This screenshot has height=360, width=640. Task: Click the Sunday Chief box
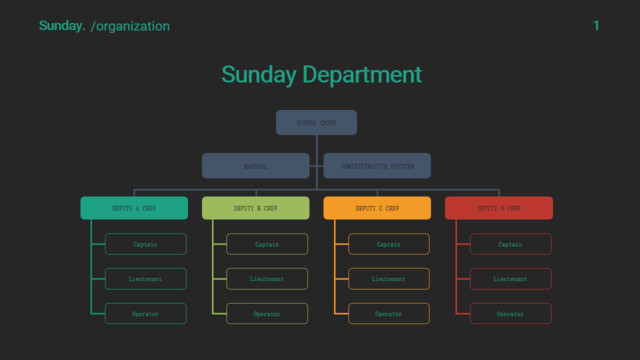coord(316,122)
